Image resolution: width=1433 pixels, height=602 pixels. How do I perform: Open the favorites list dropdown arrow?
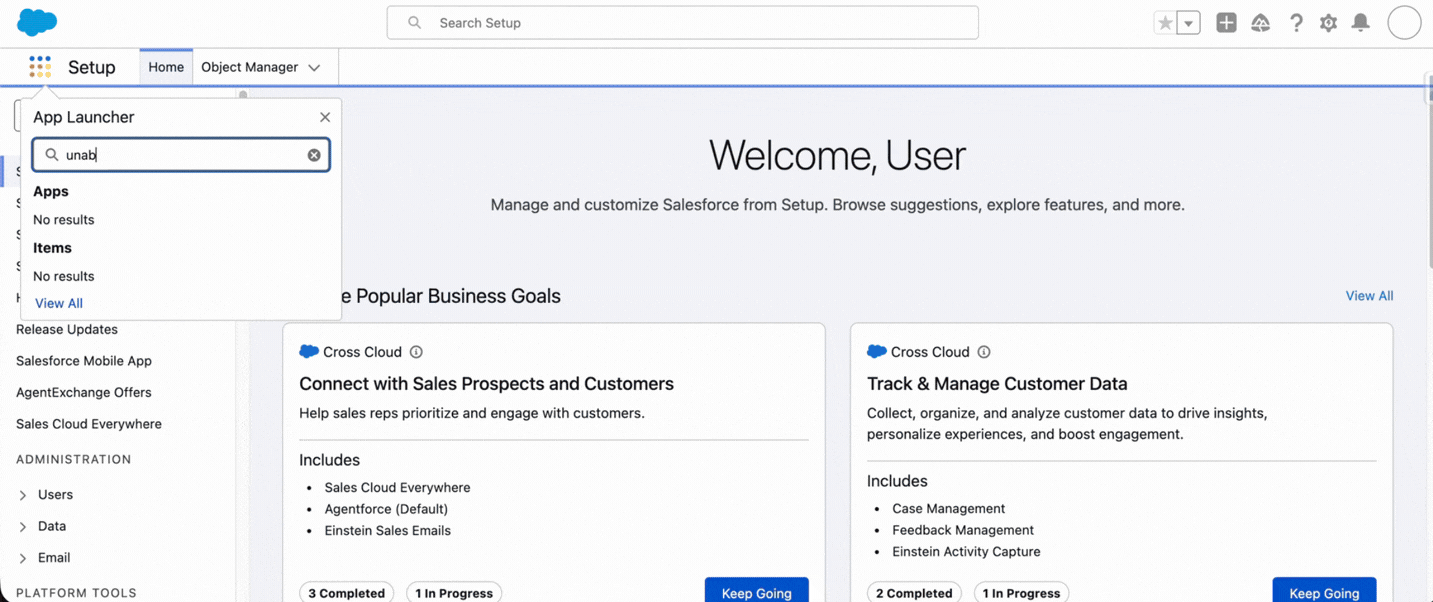pyautogui.click(x=1189, y=23)
